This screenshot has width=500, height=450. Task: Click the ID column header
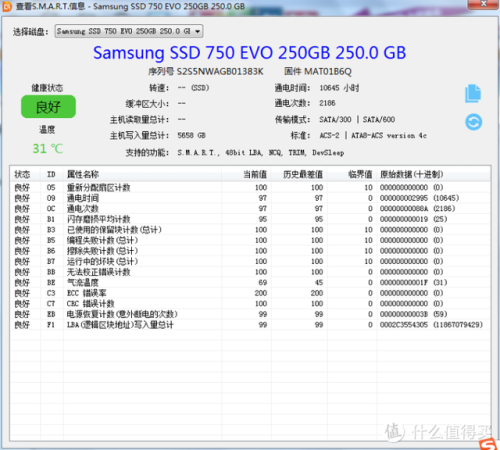51,174
